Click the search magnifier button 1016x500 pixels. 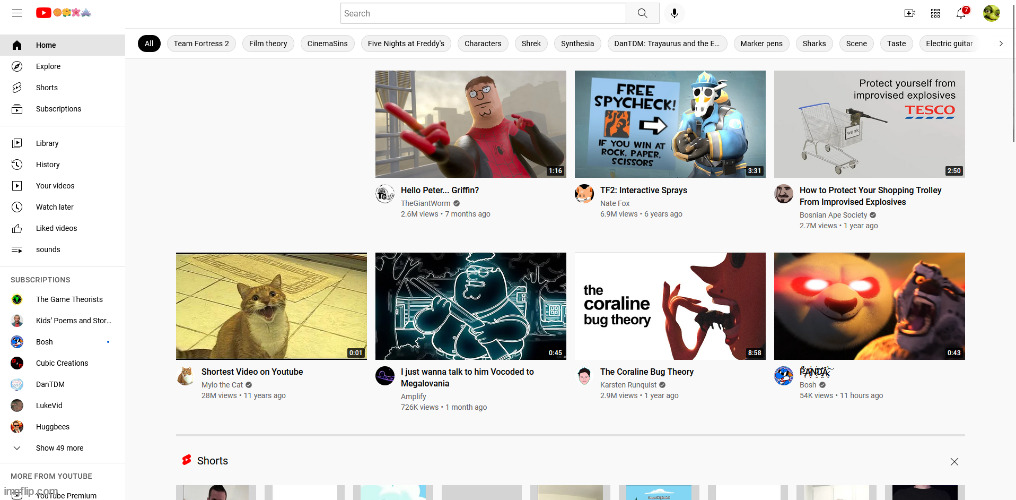coord(642,13)
